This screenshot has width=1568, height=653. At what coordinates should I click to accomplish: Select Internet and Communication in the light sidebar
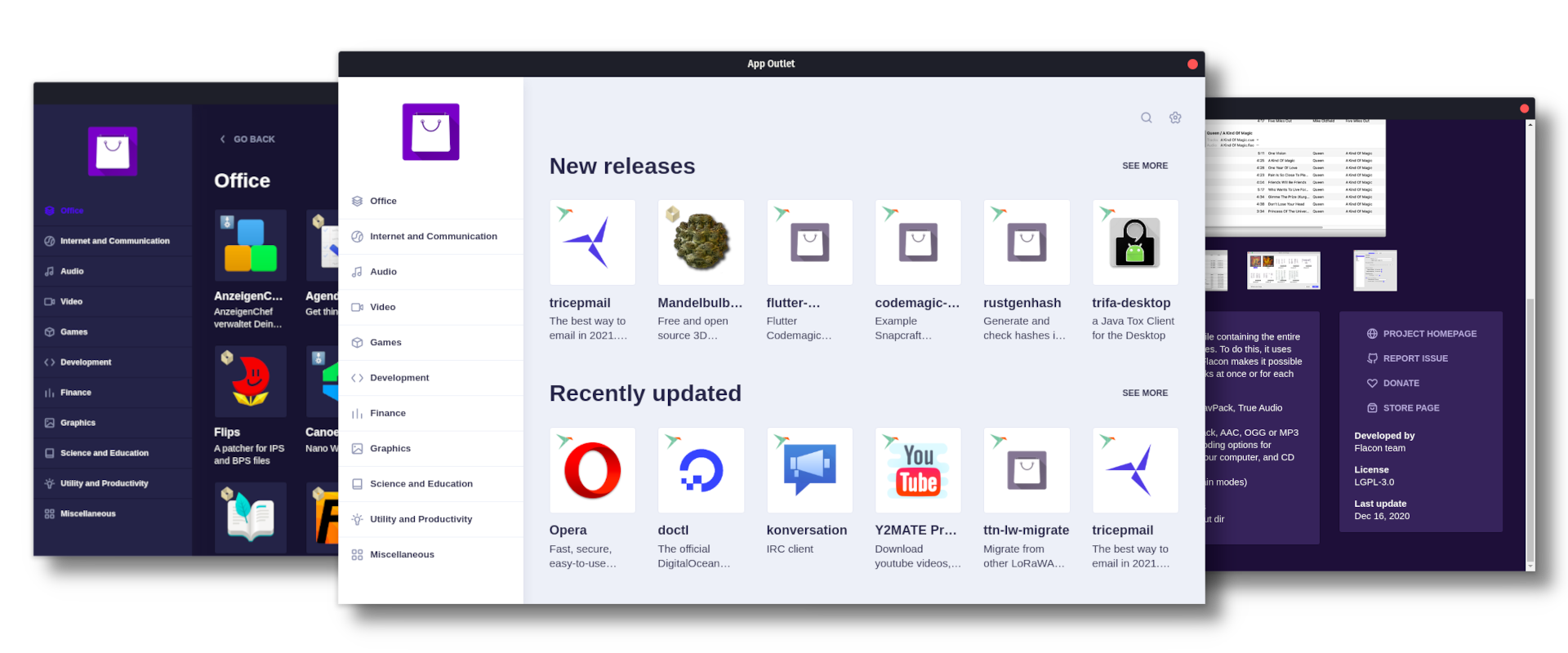[431, 237]
